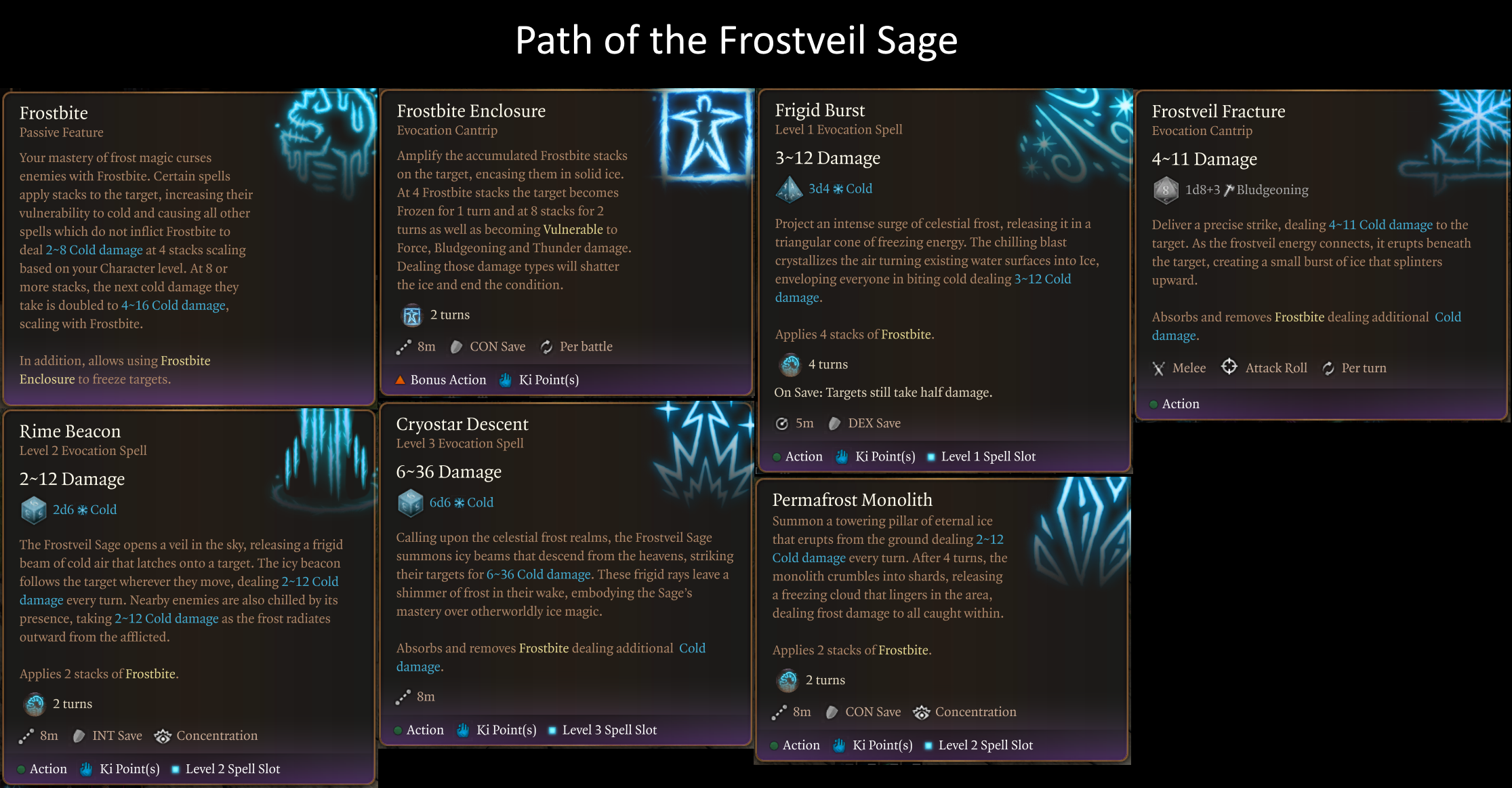Click the 4 turns Frostbite icon in Frigid Burst

[x=790, y=365]
